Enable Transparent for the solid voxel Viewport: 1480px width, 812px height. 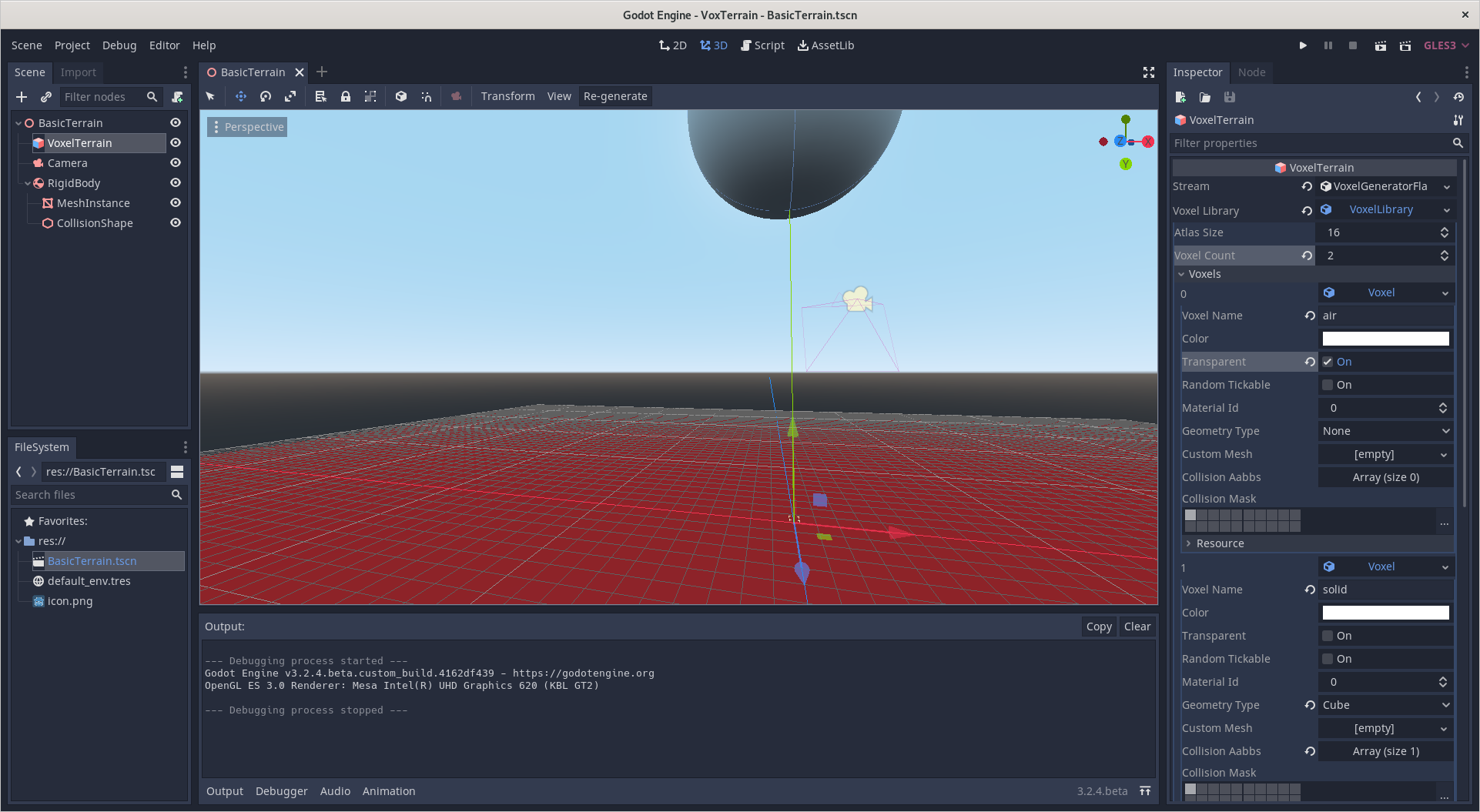click(1327, 635)
